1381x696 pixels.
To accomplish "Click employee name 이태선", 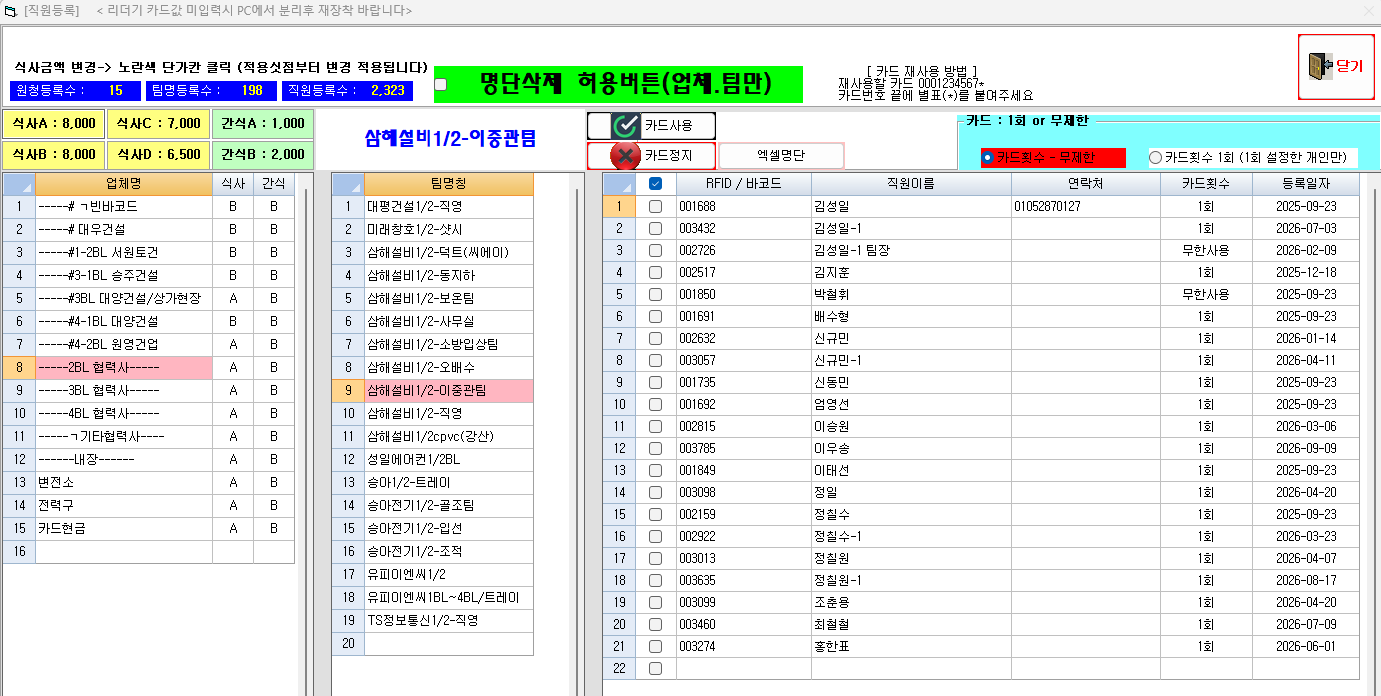I will [x=911, y=470].
